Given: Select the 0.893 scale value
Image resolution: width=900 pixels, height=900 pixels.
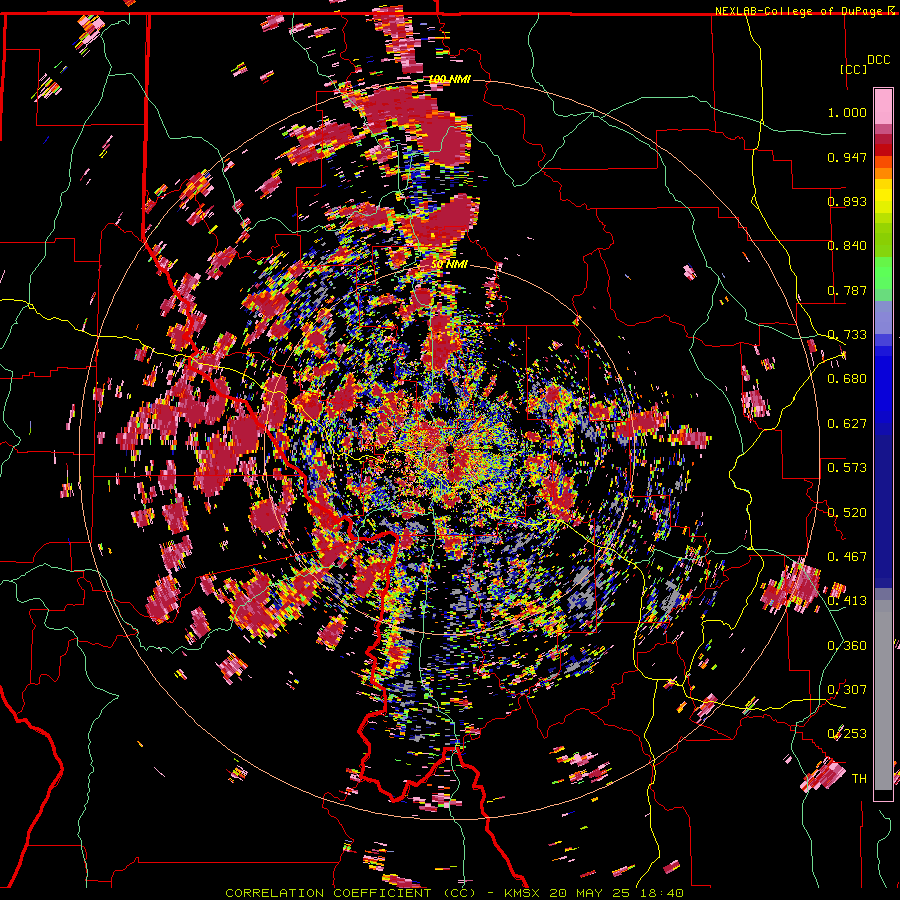Looking at the screenshot, I should (x=847, y=201).
